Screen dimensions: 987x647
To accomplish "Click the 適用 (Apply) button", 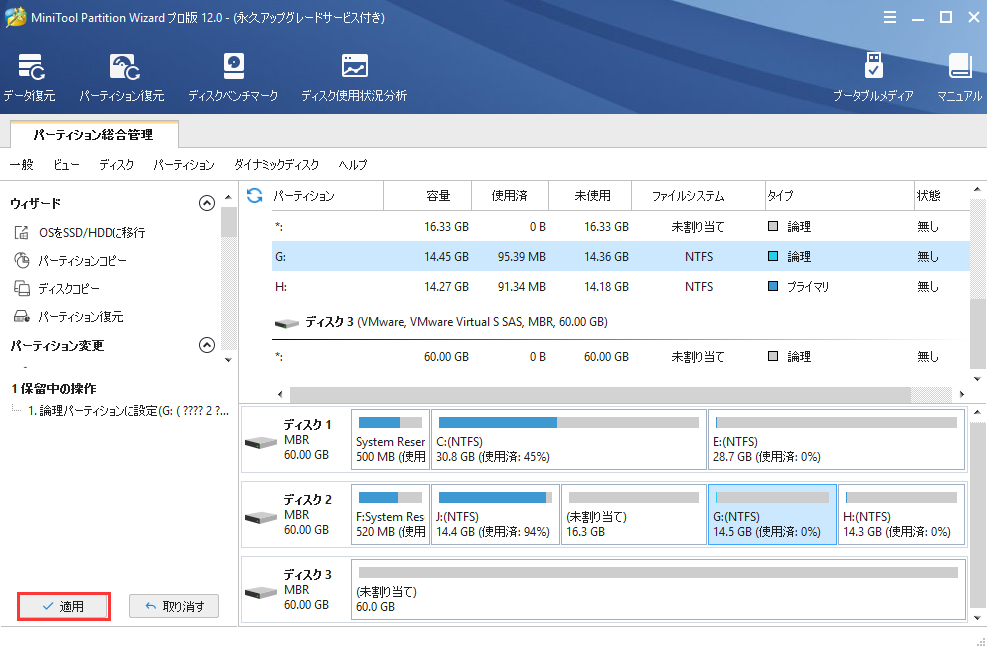I will click(x=64, y=606).
